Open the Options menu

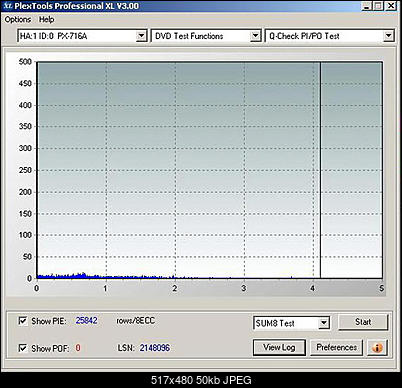[18, 20]
